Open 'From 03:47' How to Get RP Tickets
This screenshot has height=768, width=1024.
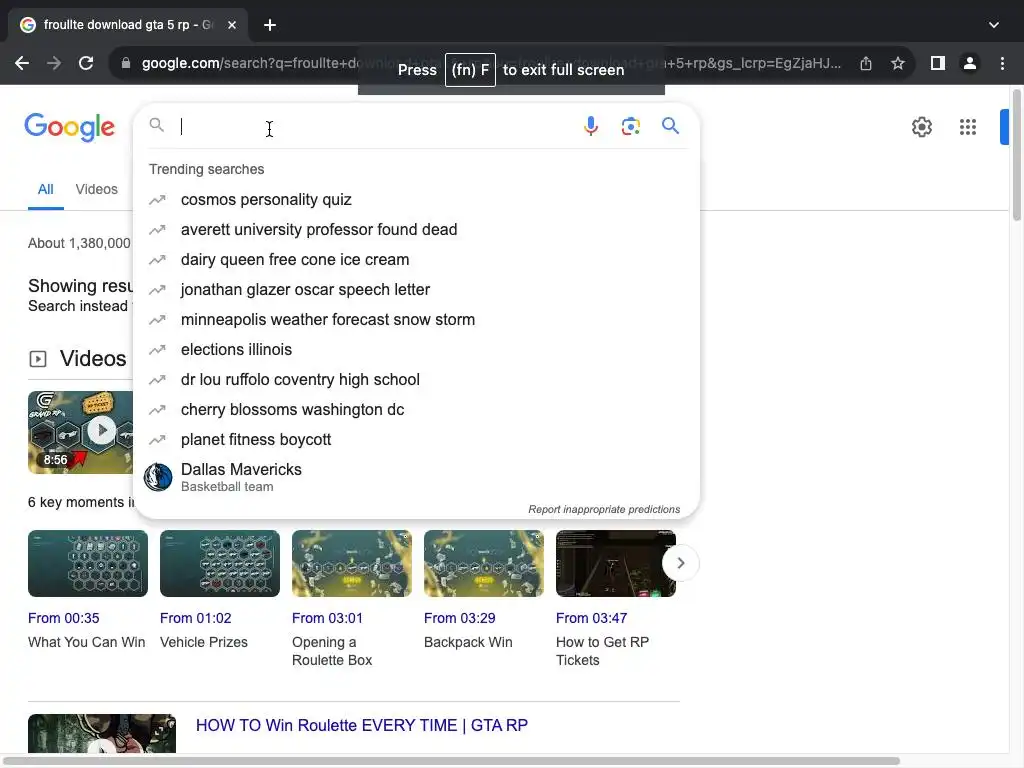pos(591,618)
